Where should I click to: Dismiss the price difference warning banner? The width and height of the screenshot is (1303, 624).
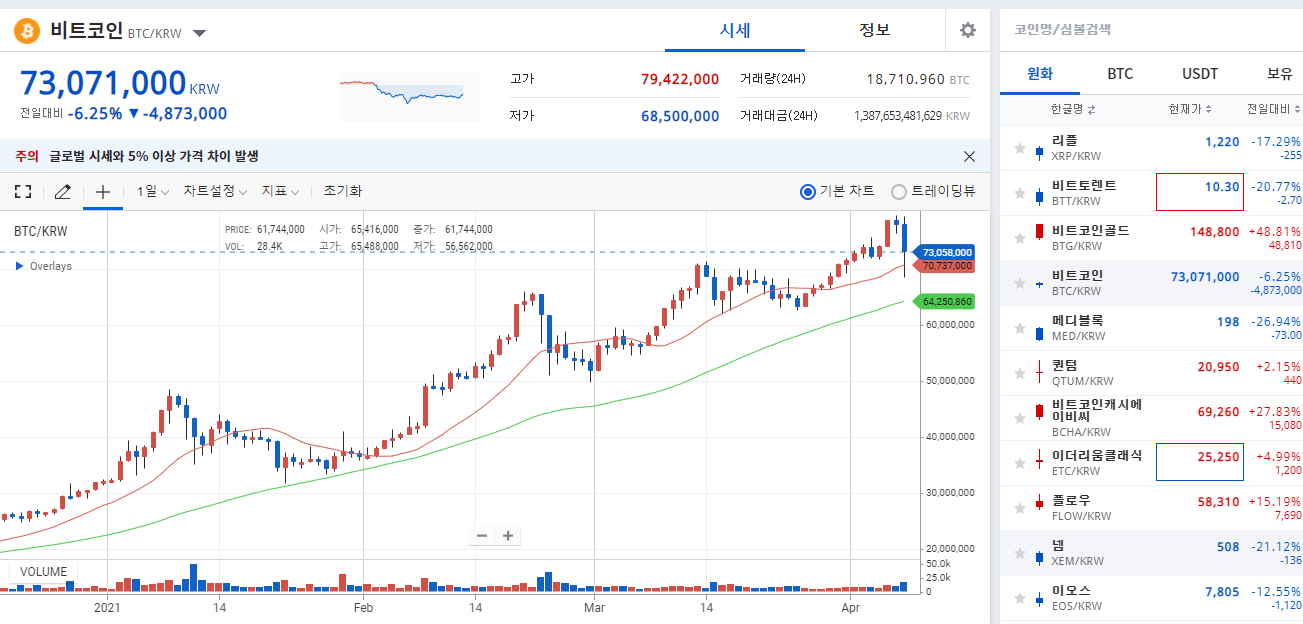point(969,156)
